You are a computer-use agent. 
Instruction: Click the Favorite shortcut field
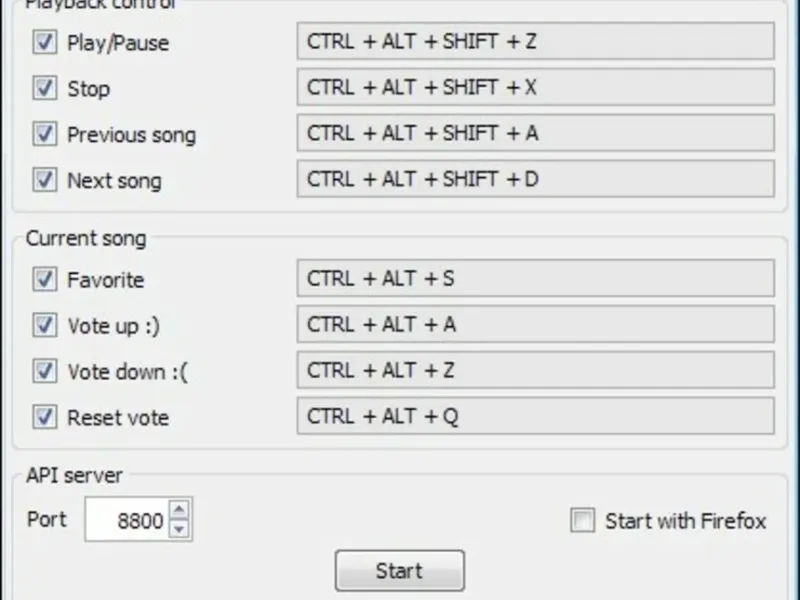click(535, 279)
